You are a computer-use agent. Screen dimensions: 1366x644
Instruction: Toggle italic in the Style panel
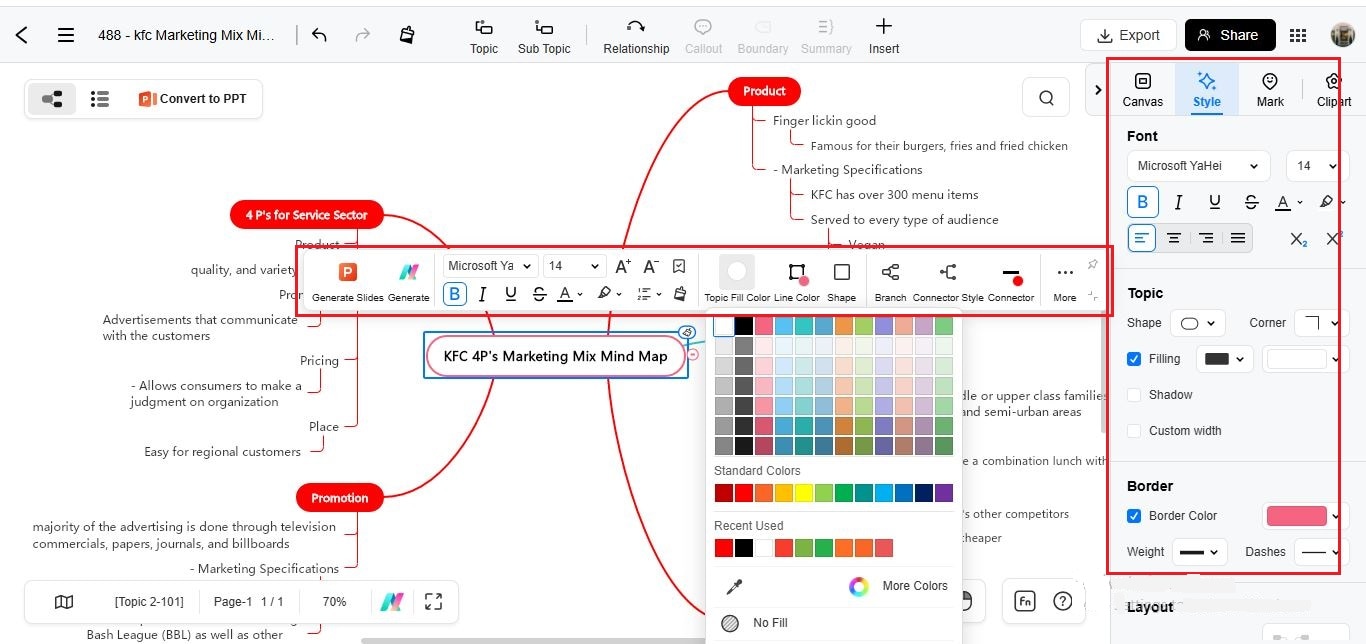[x=1178, y=202]
